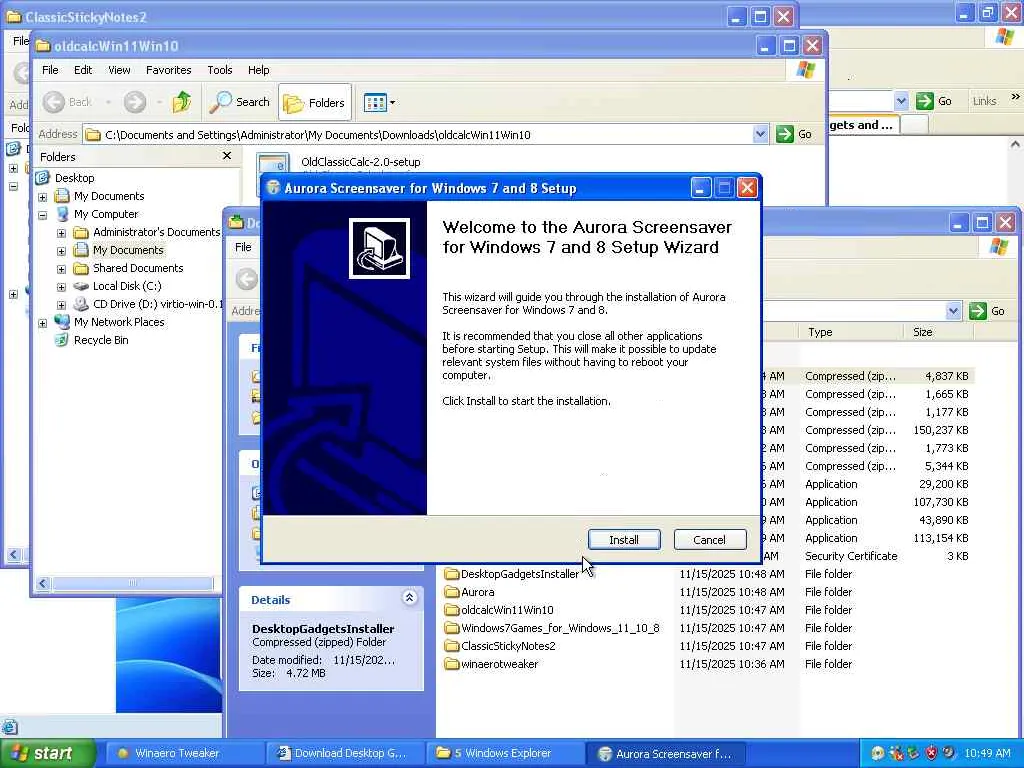
Task: Expand My Documents under Desktop
Action: coord(42,197)
